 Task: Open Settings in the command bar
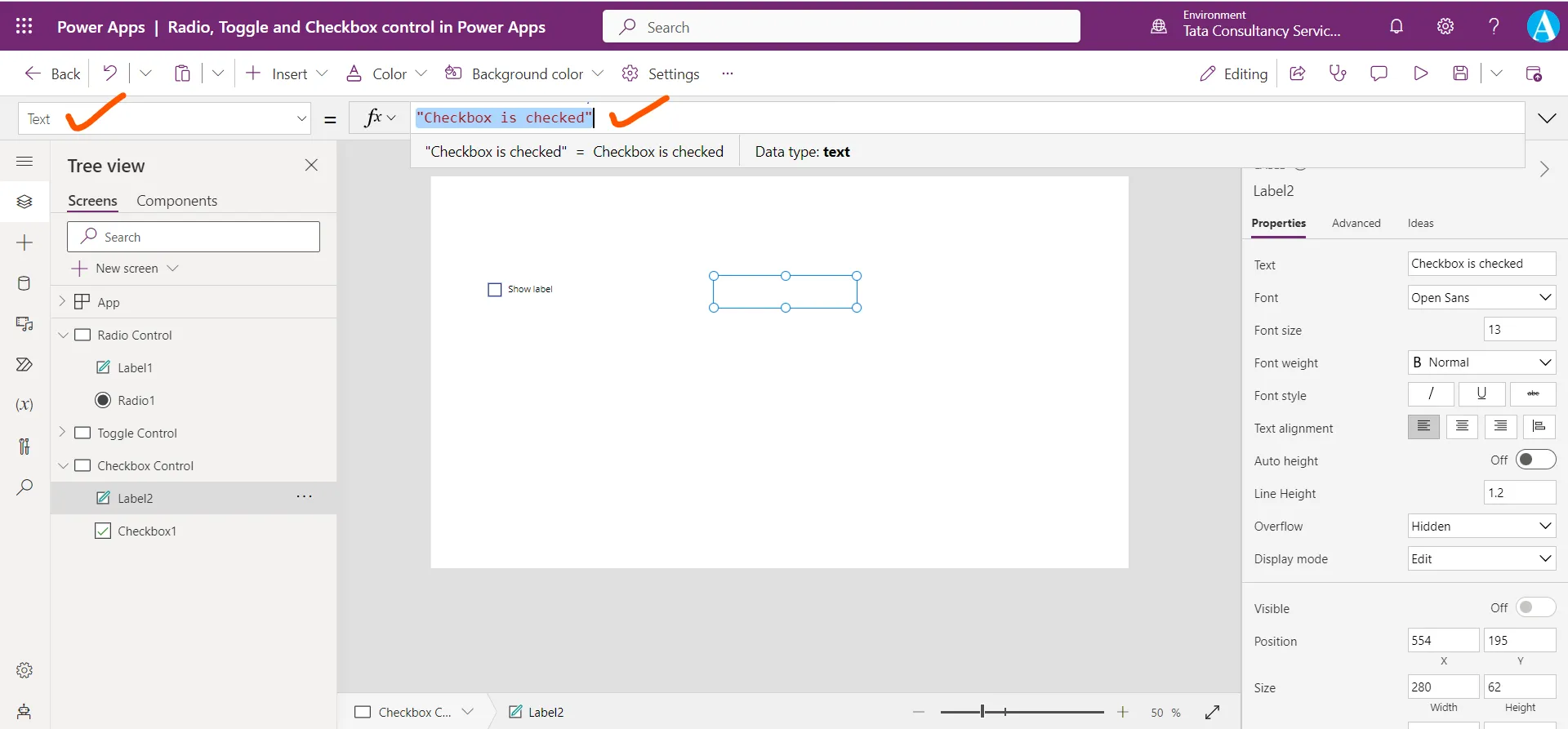[x=661, y=73]
